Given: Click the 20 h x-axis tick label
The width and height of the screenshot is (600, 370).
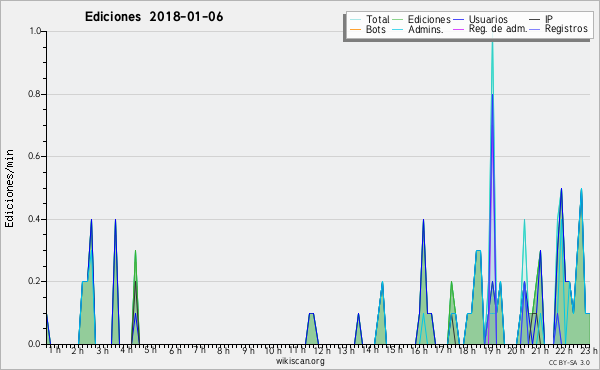Looking at the screenshot, I should point(516,350).
